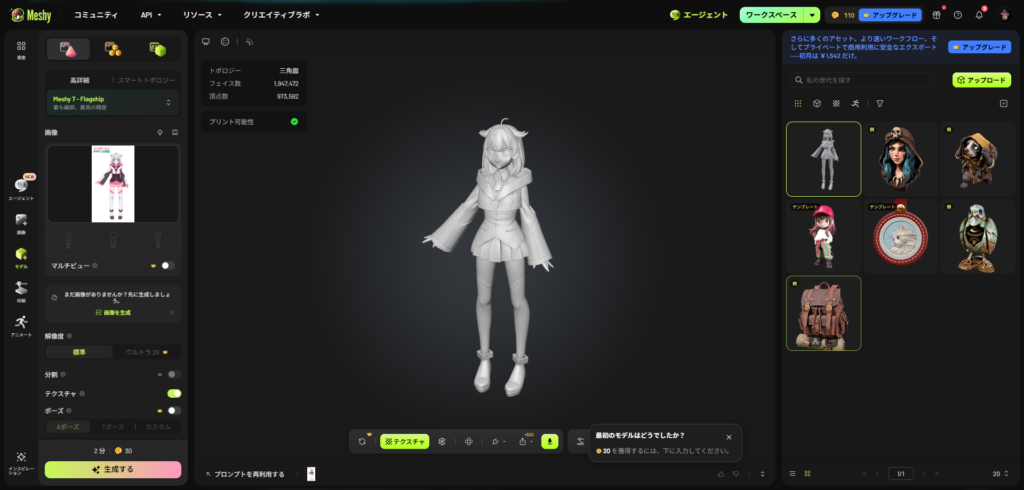The height and width of the screenshot is (490, 1024).
Task: Open the コミュニティ menu item
Action: (x=96, y=14)
